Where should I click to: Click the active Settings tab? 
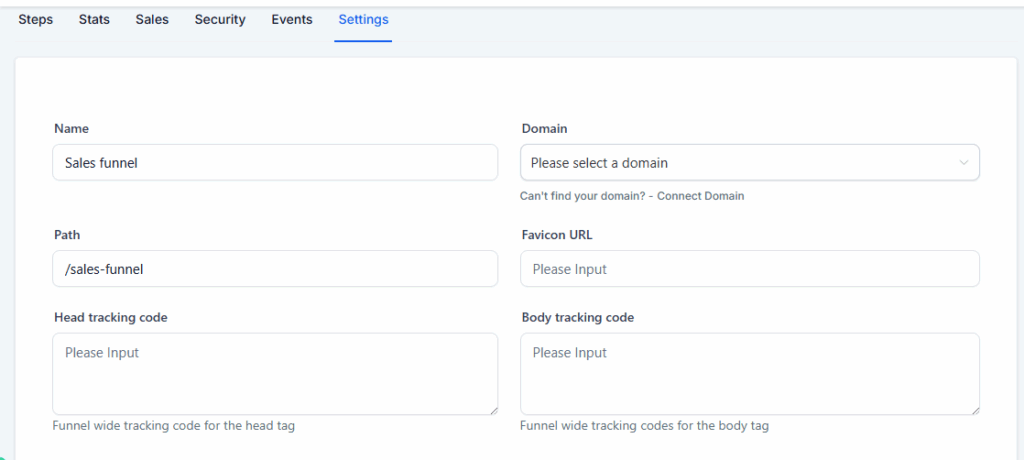363,20
